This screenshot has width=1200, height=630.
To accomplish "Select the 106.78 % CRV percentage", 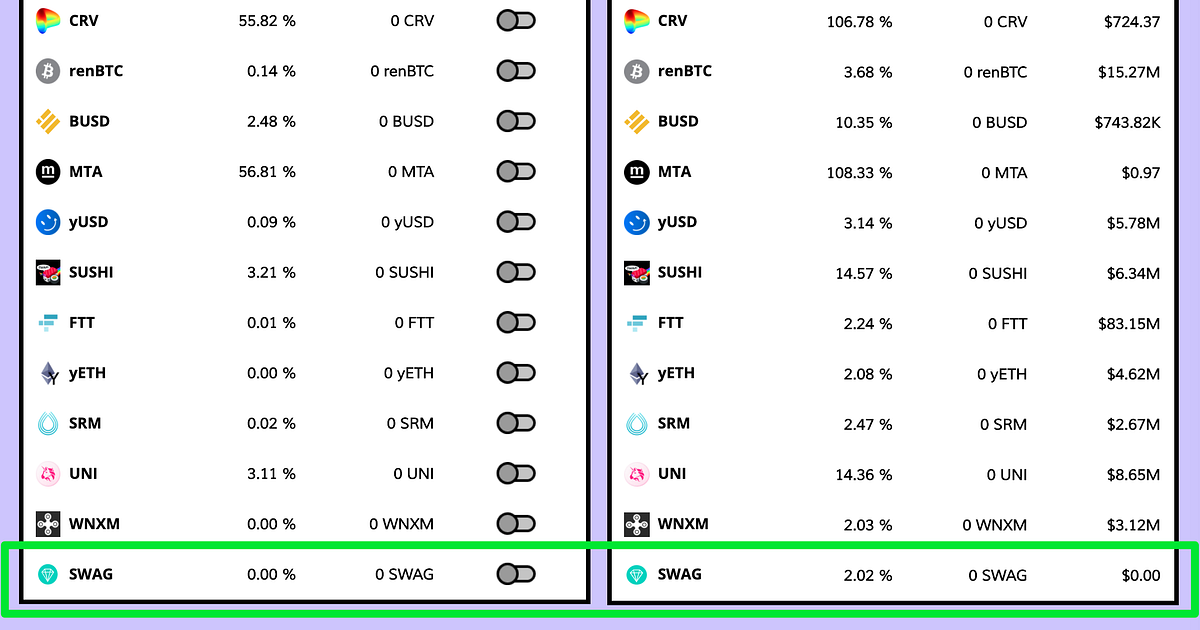I will tap(860, 22).
